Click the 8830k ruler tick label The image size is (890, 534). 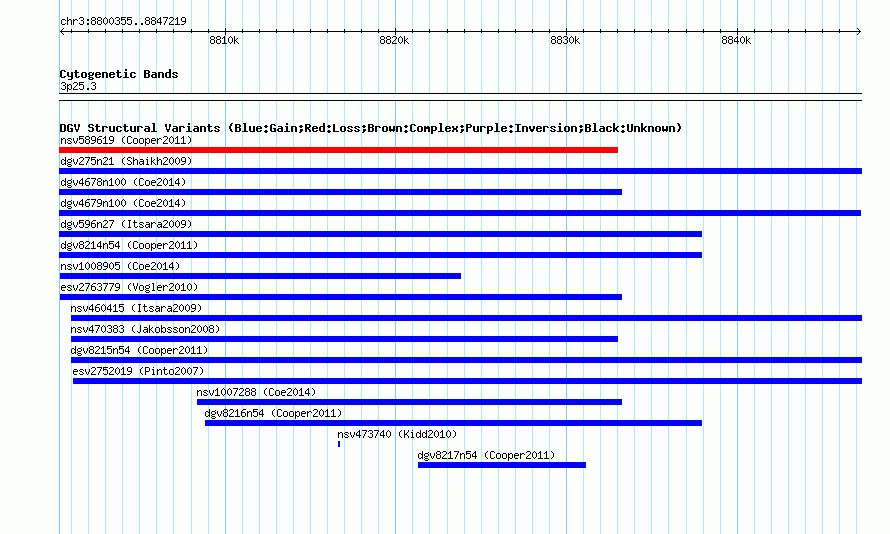click(x=565, y=40)
